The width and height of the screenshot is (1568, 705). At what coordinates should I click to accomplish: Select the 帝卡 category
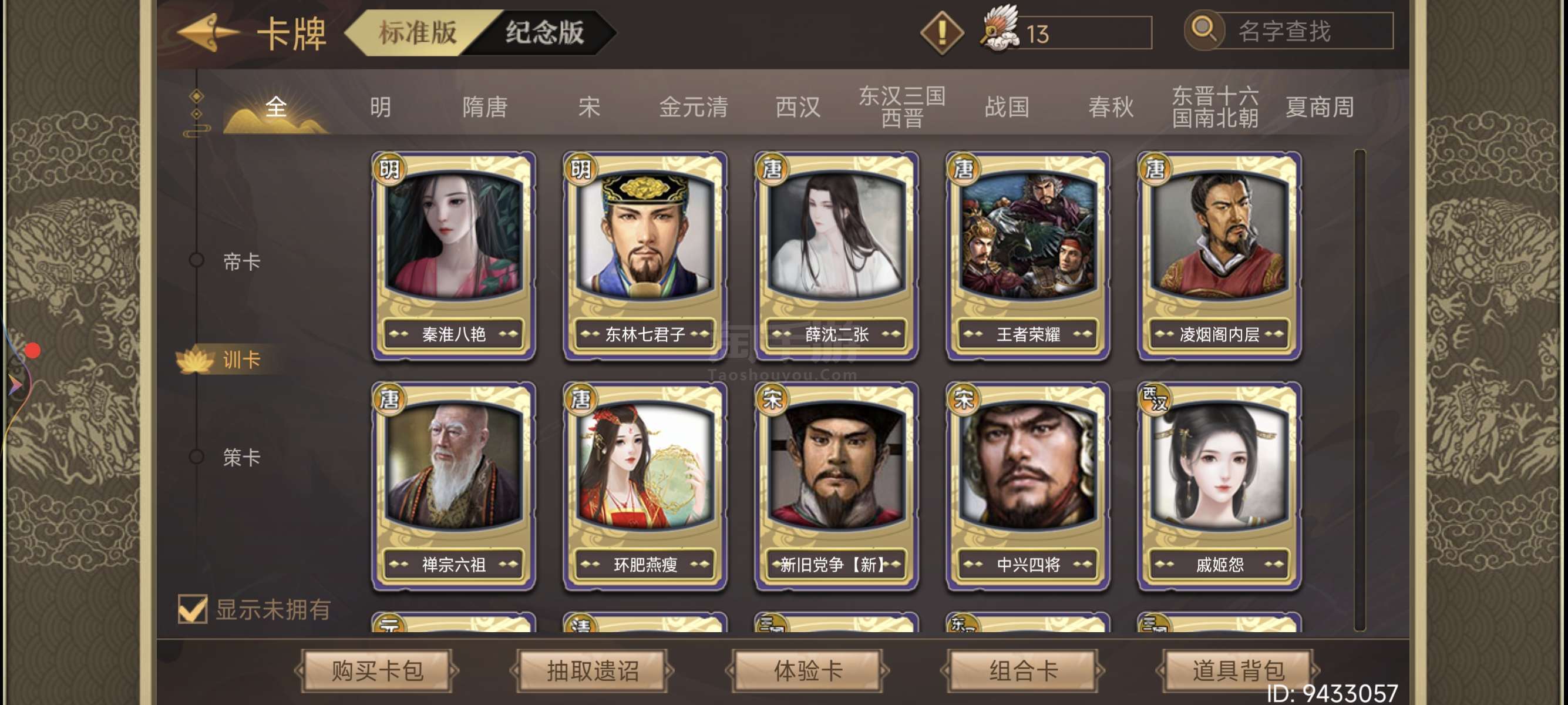(x=241, y=263)
